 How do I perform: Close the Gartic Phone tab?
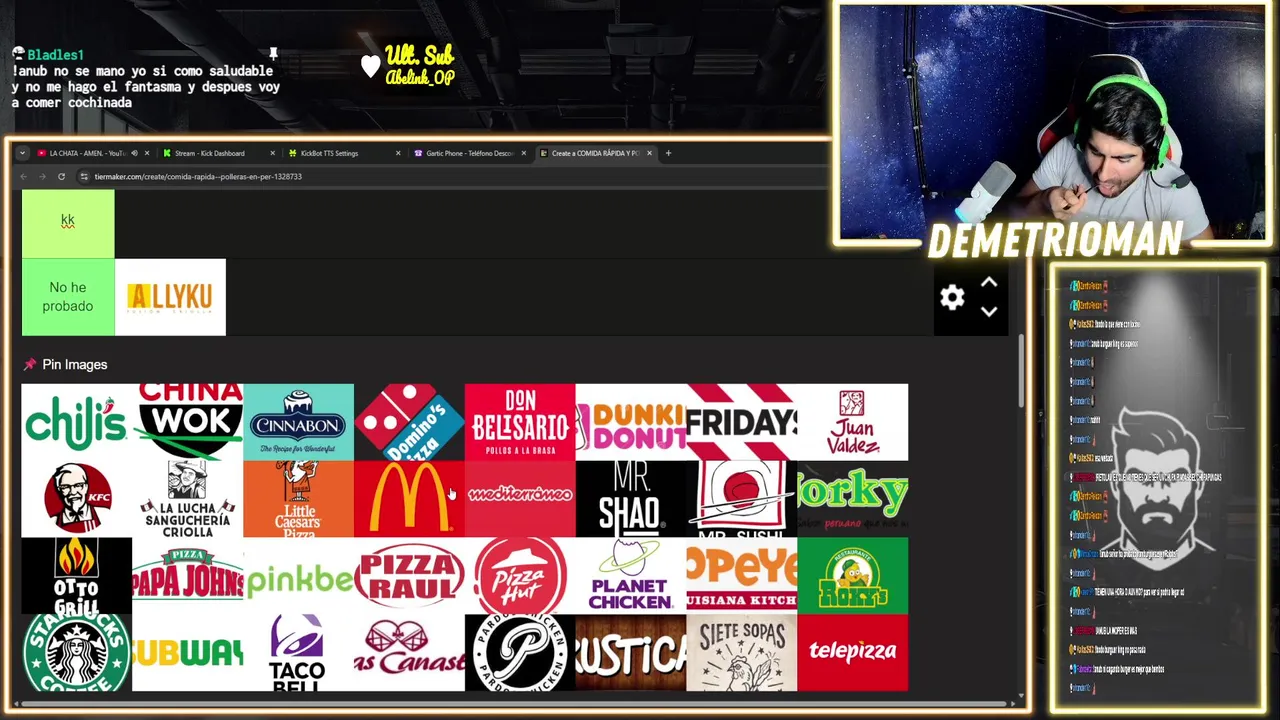pos(523,153)
